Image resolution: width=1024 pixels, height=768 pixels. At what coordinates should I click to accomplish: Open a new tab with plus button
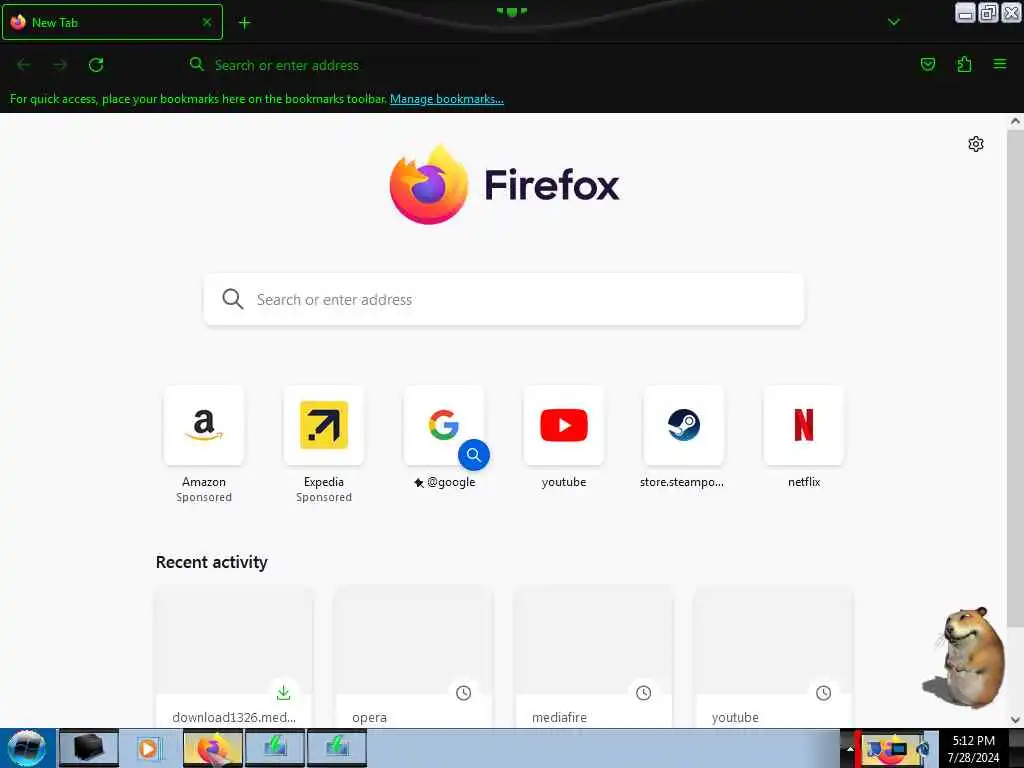point(244,23)
